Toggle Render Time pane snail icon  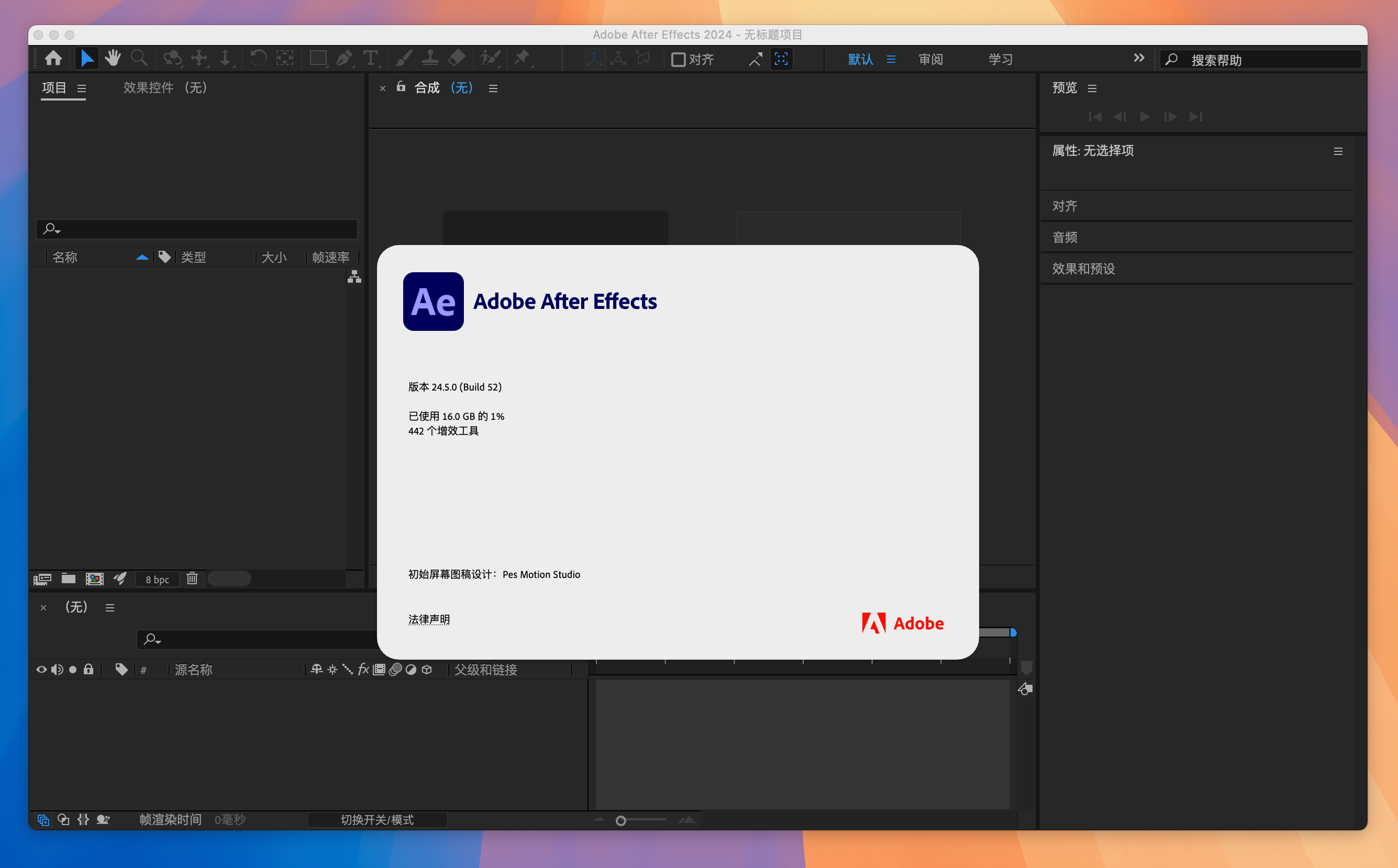pyautogui.click(x=103, y=819)
